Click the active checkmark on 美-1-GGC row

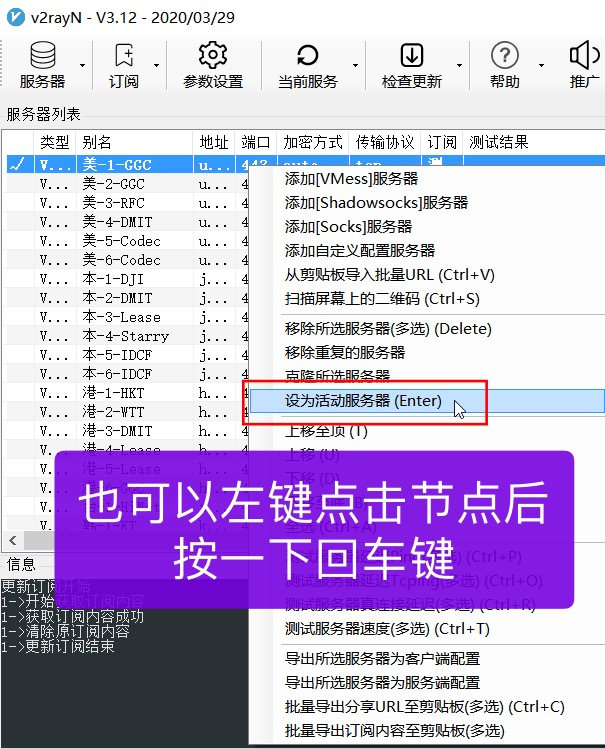[x=18, y=165]
